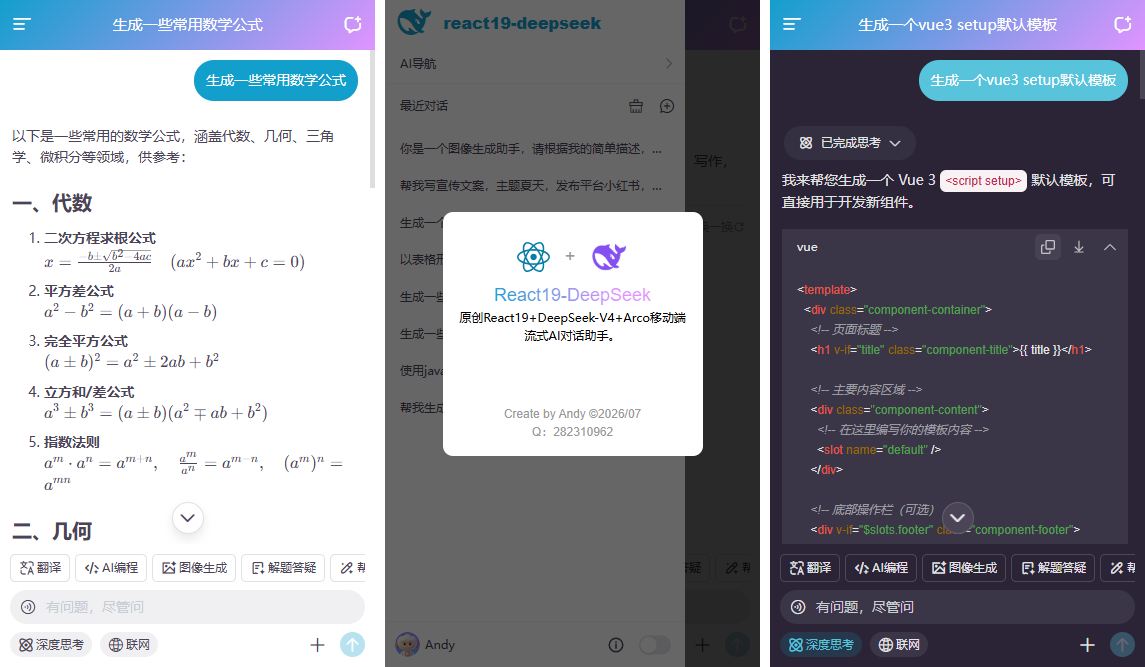Viewport: 1145px width, 667px height.
Task: Click the vue language label on code block
Action: coord(807,247)
